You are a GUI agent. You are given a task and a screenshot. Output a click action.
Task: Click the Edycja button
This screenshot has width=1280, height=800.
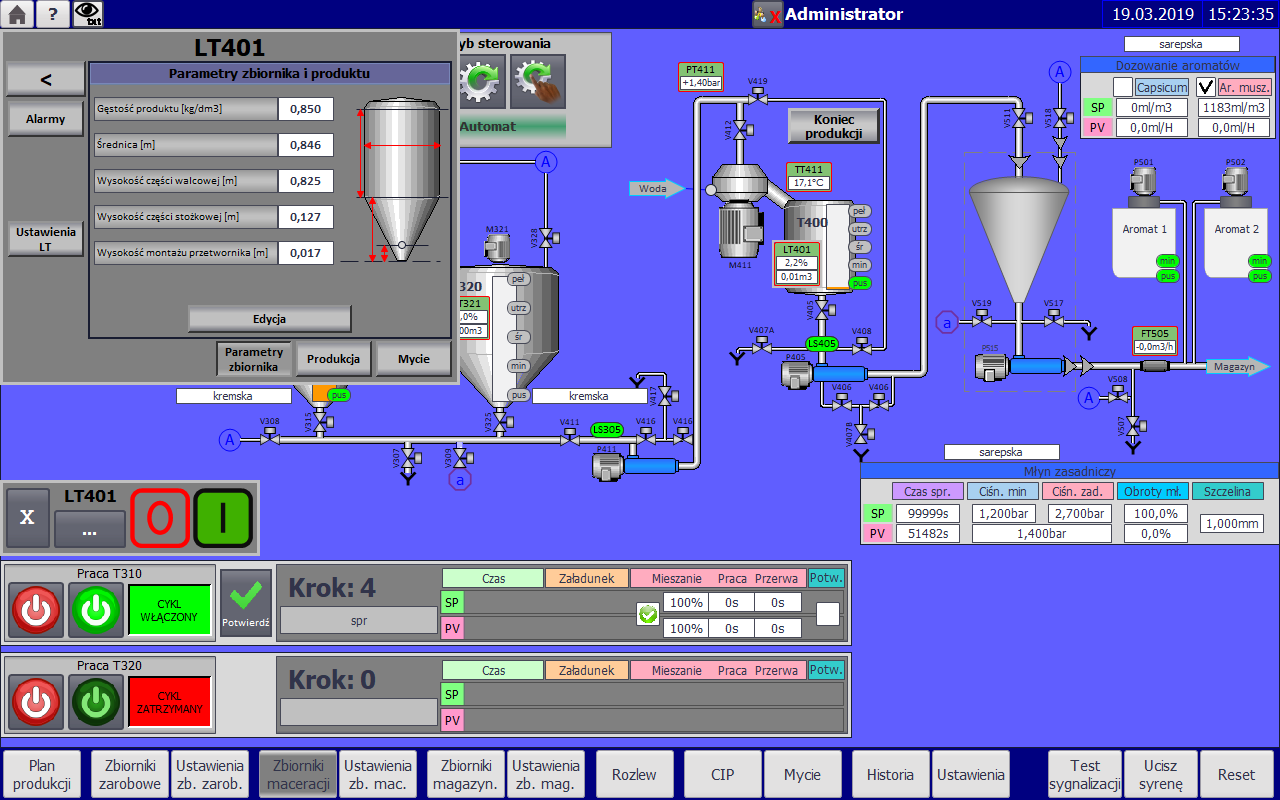[269, 319]
